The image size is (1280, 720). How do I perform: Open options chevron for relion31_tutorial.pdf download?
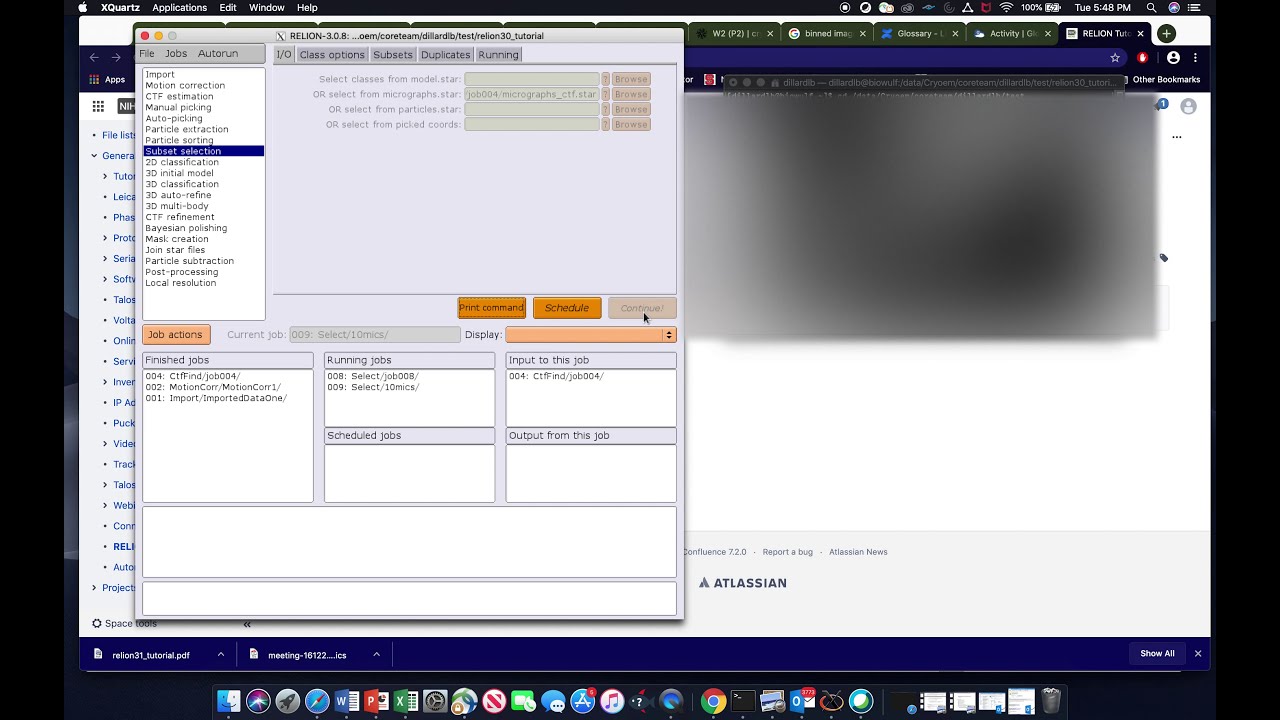point(220,655)
